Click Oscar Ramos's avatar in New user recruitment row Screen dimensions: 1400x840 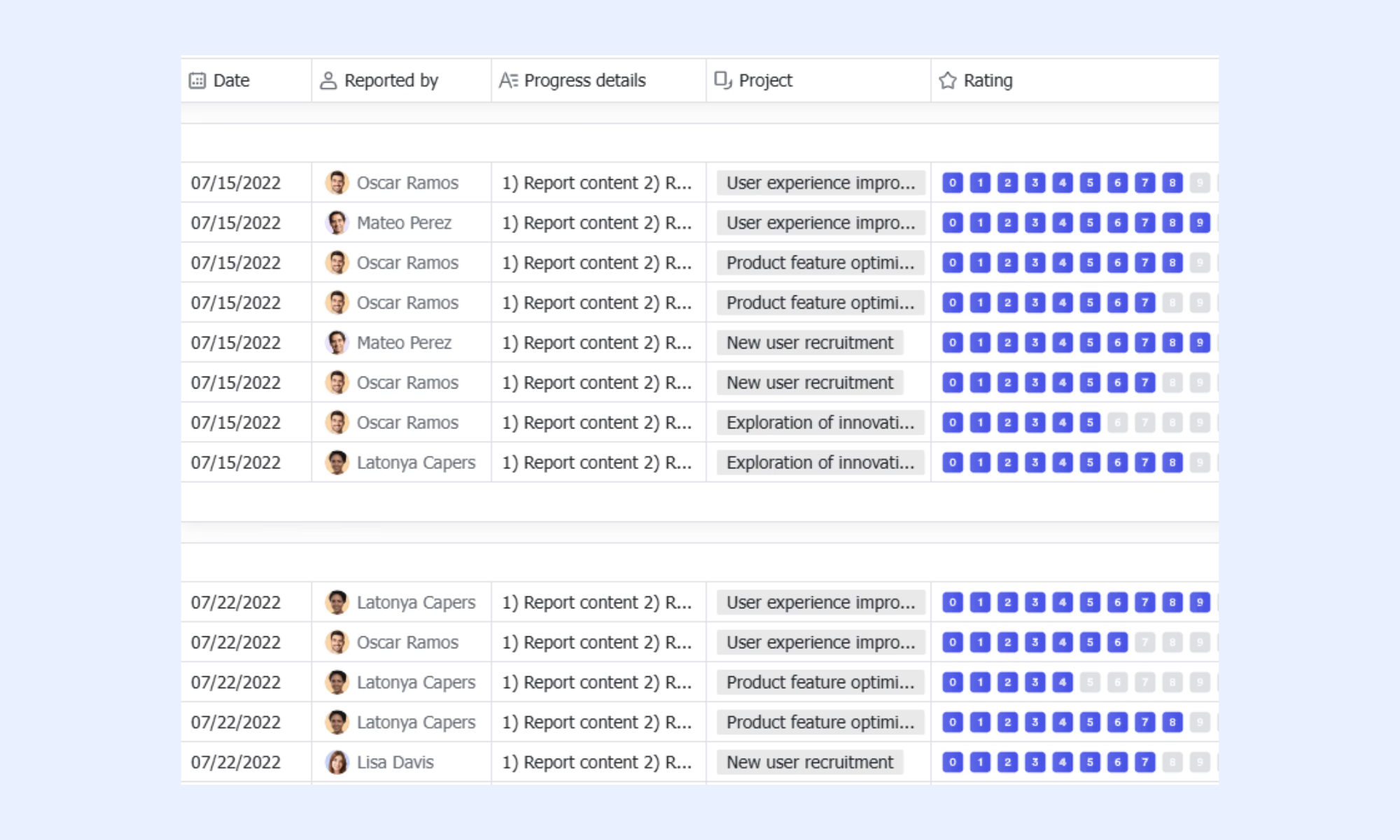337,382
